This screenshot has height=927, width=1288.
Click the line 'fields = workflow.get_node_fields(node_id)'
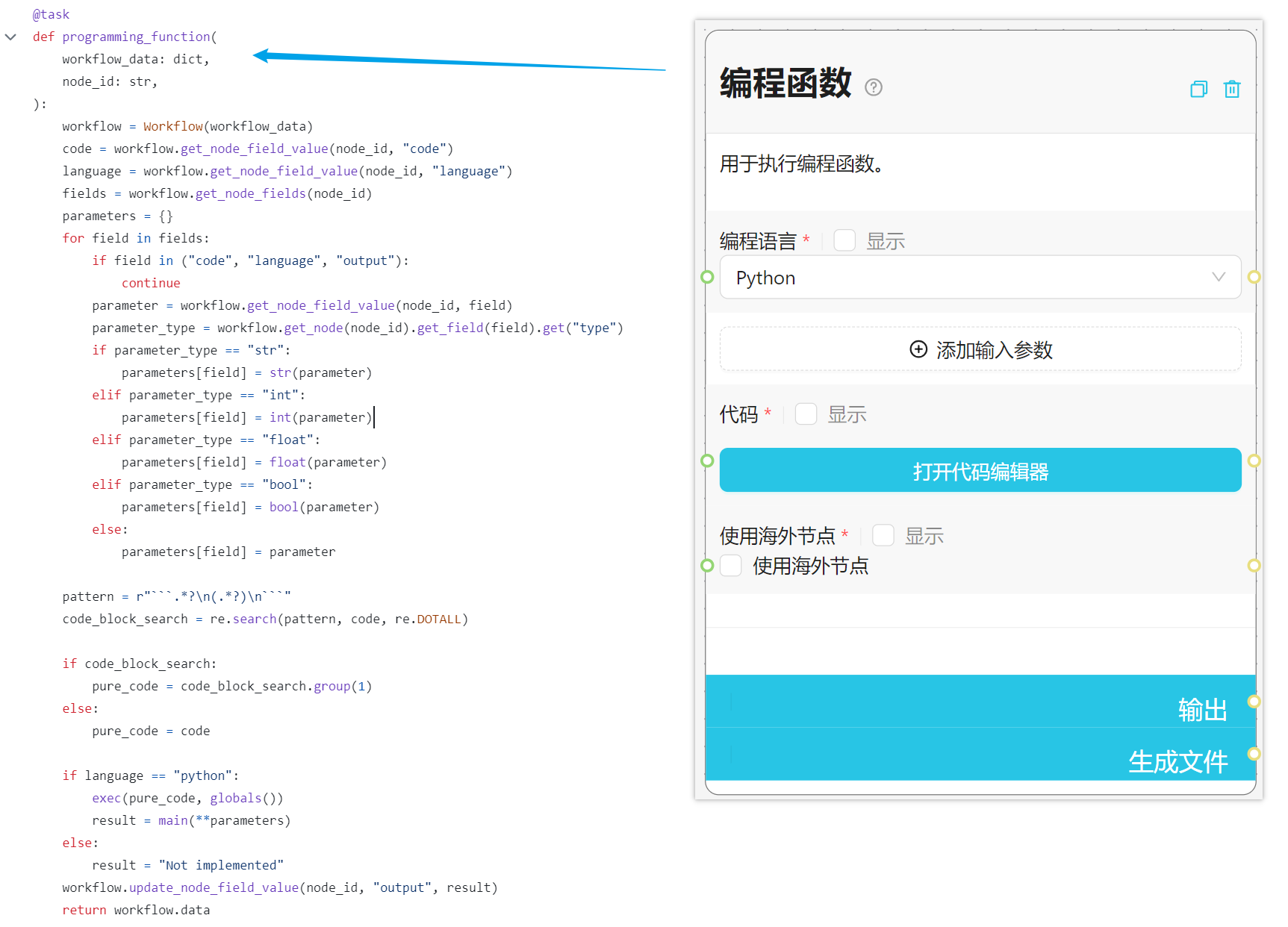(217, 193)
